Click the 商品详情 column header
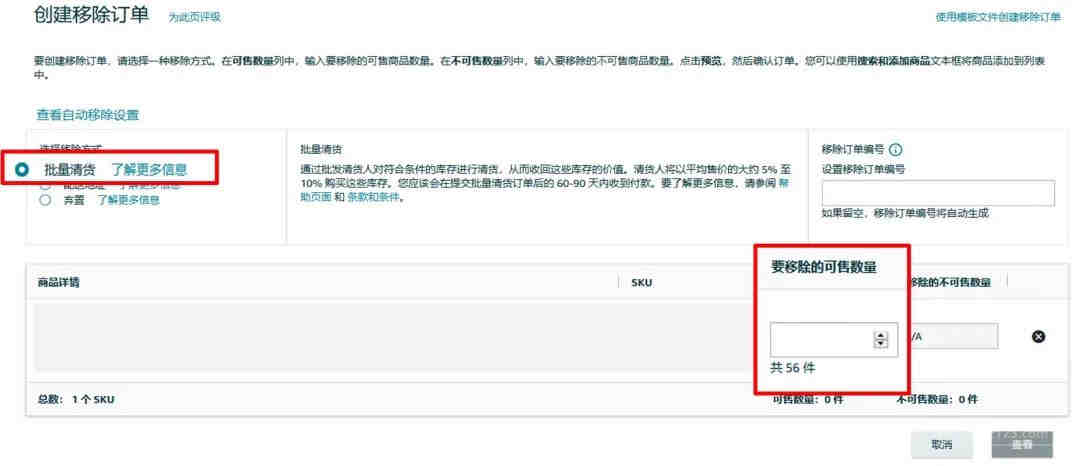Viewport: 1080px width, 466px height. pos(59,282)
